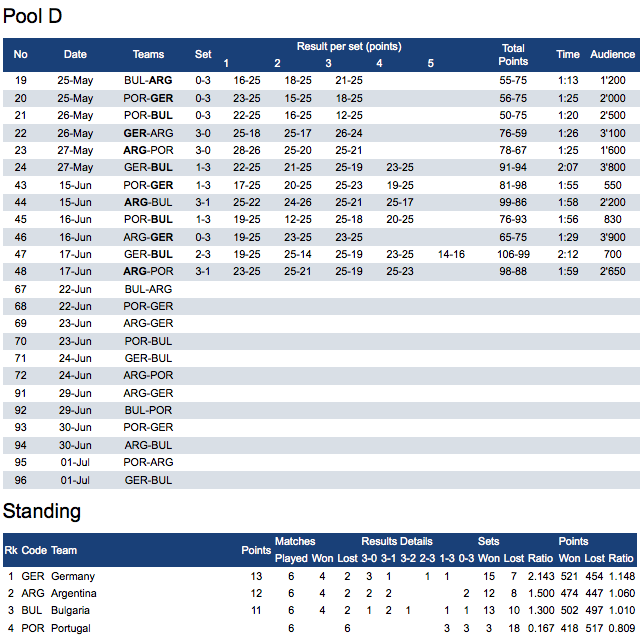Image resolution: width=641 pixels, height=643 pixels.
Task: Click the POR-ARG match on 01-Jul
Action: point(148,463)
